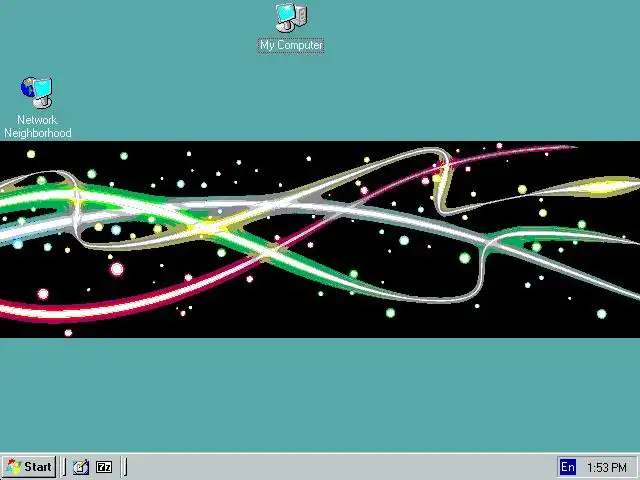Click the En language indicator in tray
The image size is (640, 480).
tap(567, 467)
